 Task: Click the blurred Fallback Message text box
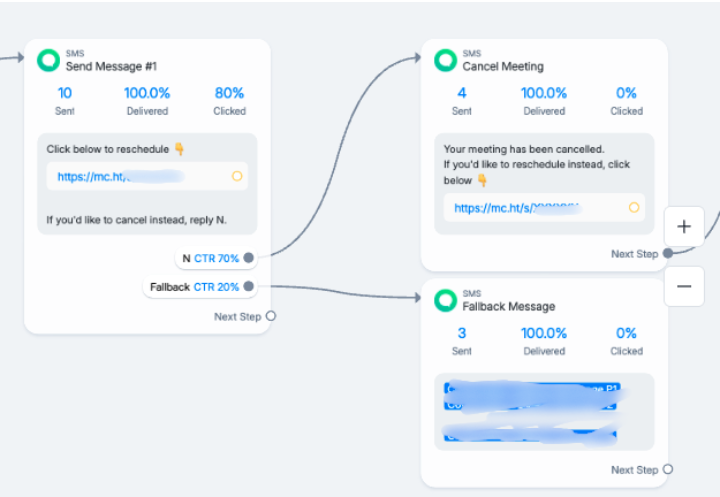544,412
